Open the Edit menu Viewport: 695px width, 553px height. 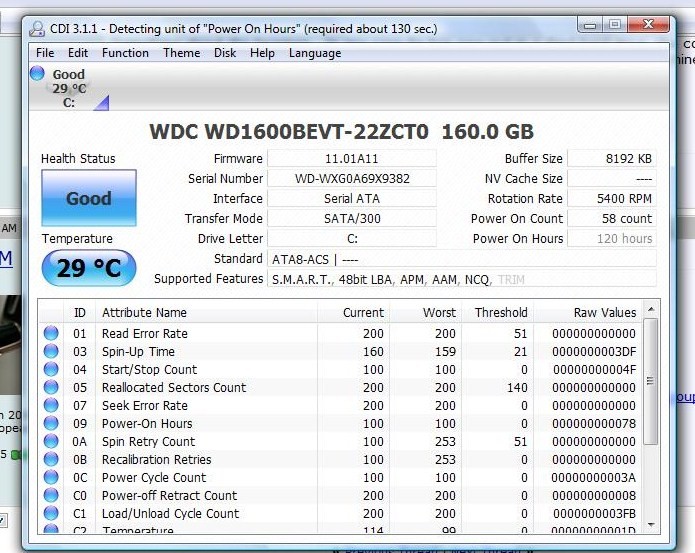pos(78,53)
